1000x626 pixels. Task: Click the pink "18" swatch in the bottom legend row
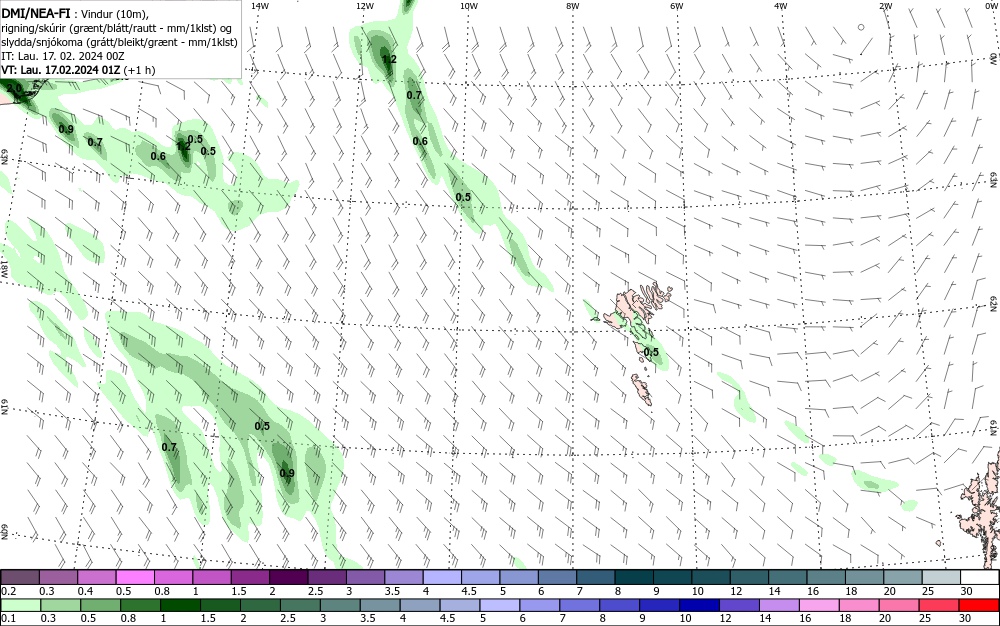pyautogui.click(x=858, y=605)
